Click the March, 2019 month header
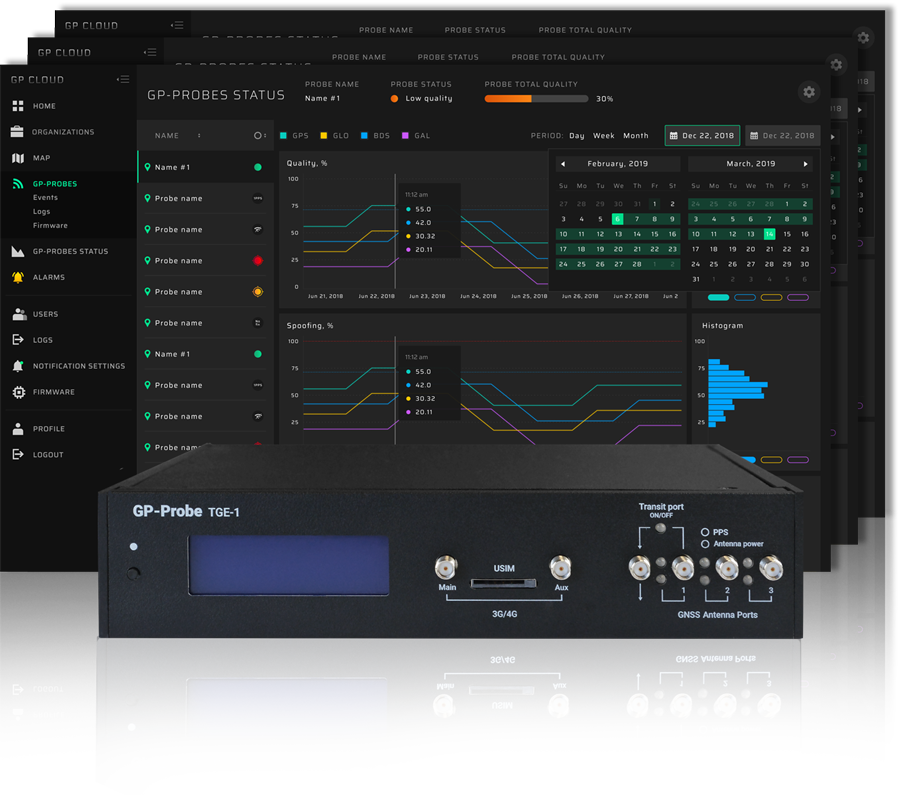900x795 pixels. [x=751, y=164]
